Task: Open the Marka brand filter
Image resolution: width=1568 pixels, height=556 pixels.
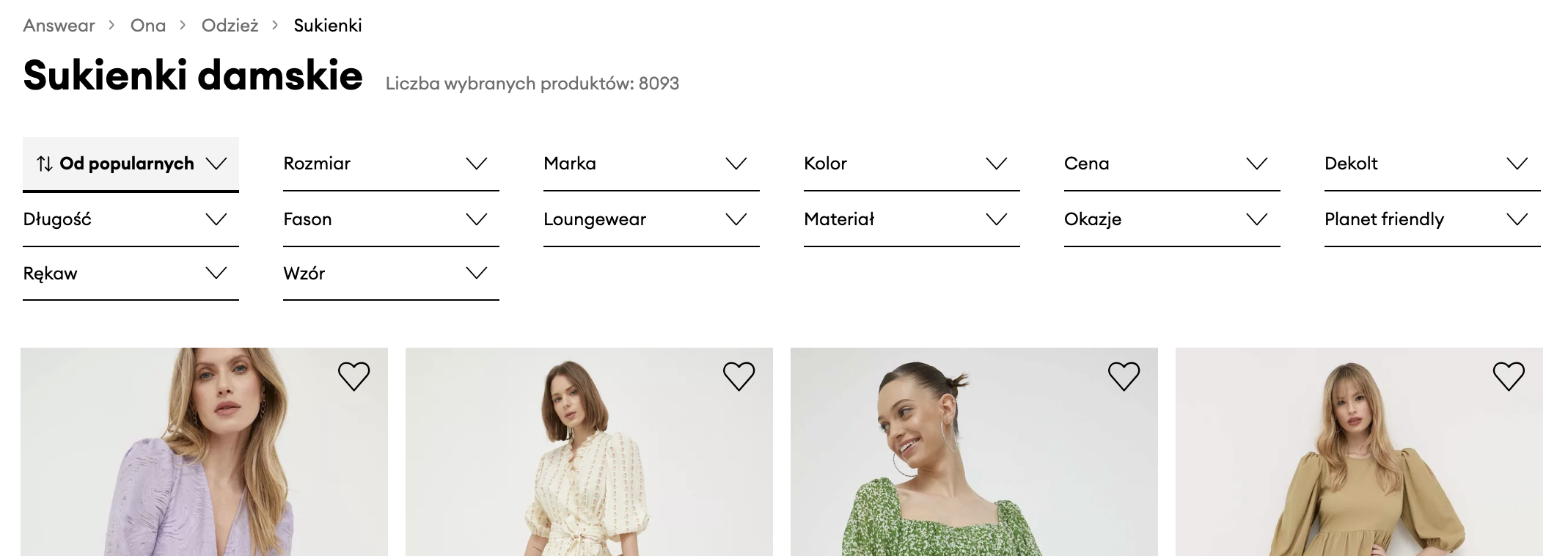Action: point(651,164)
